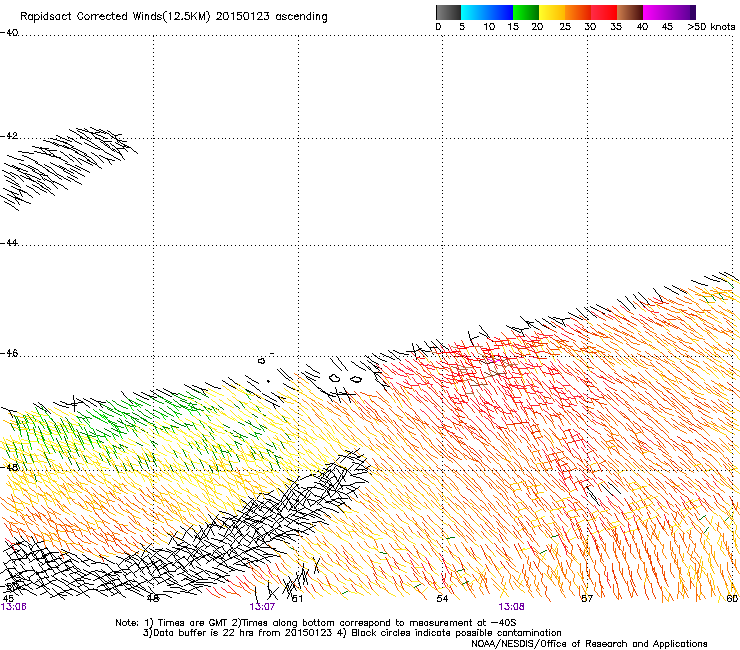This screenshot has height=650, width=740.
Task: Click the latitude label '-40'
Action: (9, 33)
